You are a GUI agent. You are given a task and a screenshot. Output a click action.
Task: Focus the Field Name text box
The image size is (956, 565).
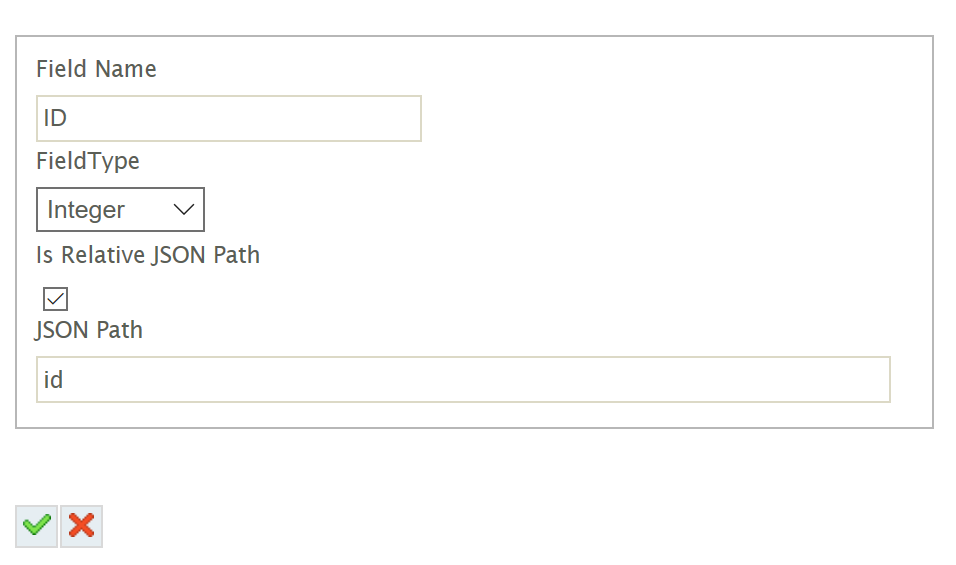click(x=228, y=118)
